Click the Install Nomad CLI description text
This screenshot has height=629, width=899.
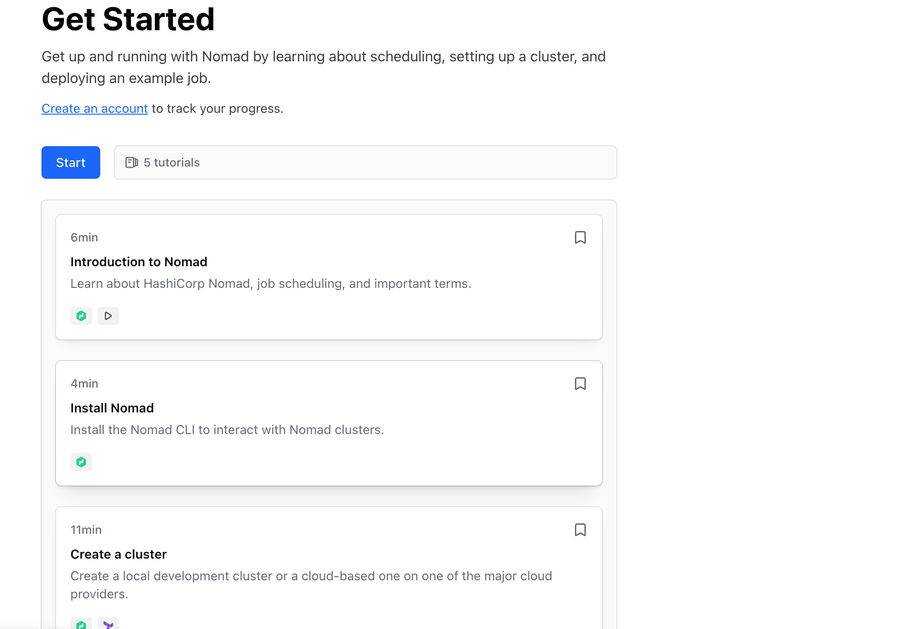click(x=226, y=430)
